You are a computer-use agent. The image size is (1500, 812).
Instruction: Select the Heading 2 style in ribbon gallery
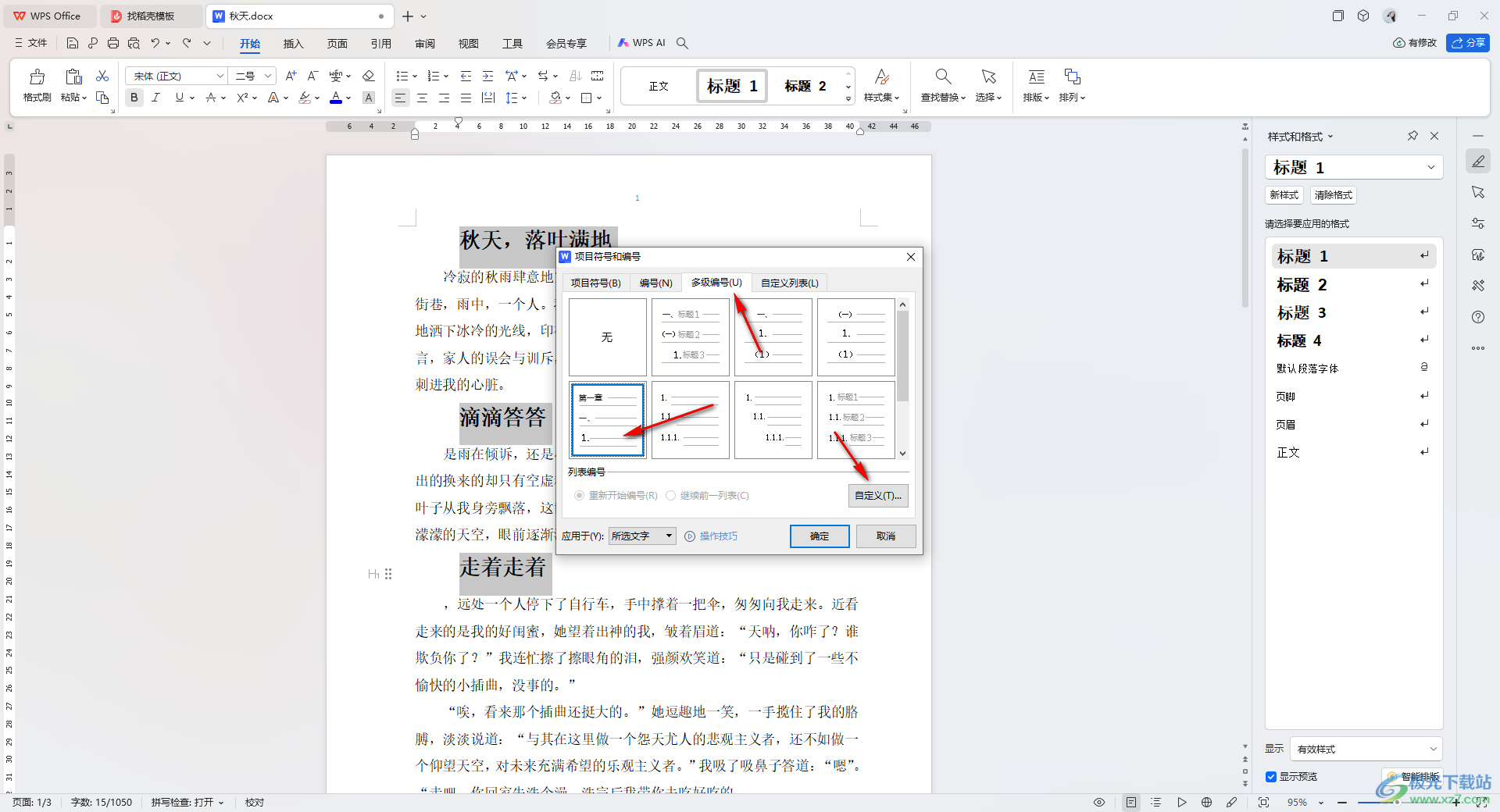click(805, 86)
